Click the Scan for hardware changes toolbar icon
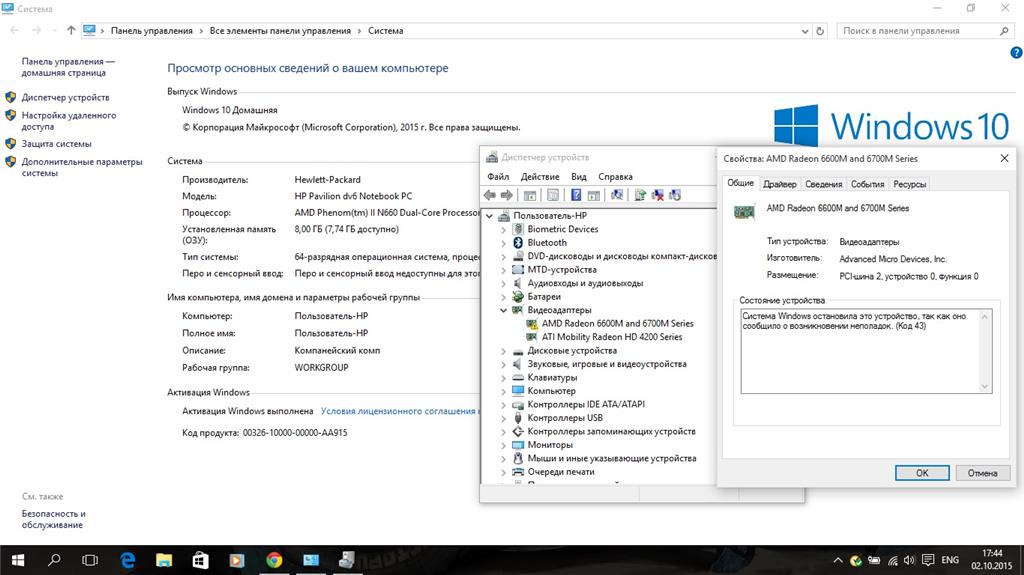Viewport: 1024px width, 575px height. coord(616,195)
